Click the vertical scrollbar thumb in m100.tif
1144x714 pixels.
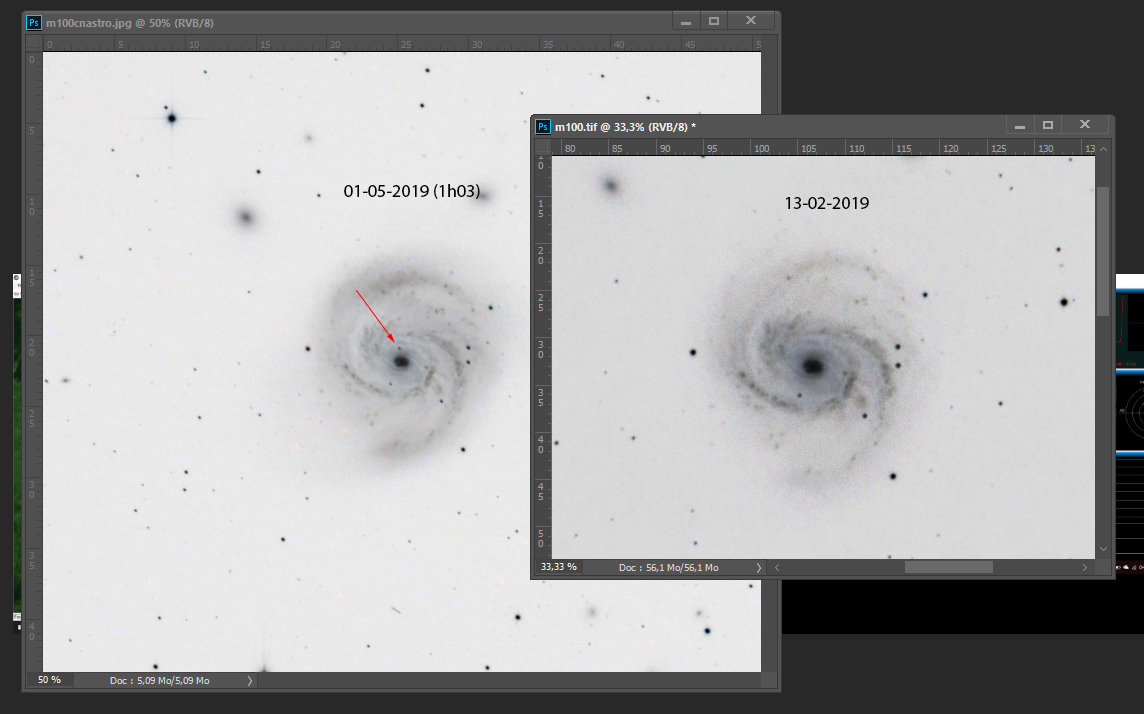click(x=1103, y=252)
